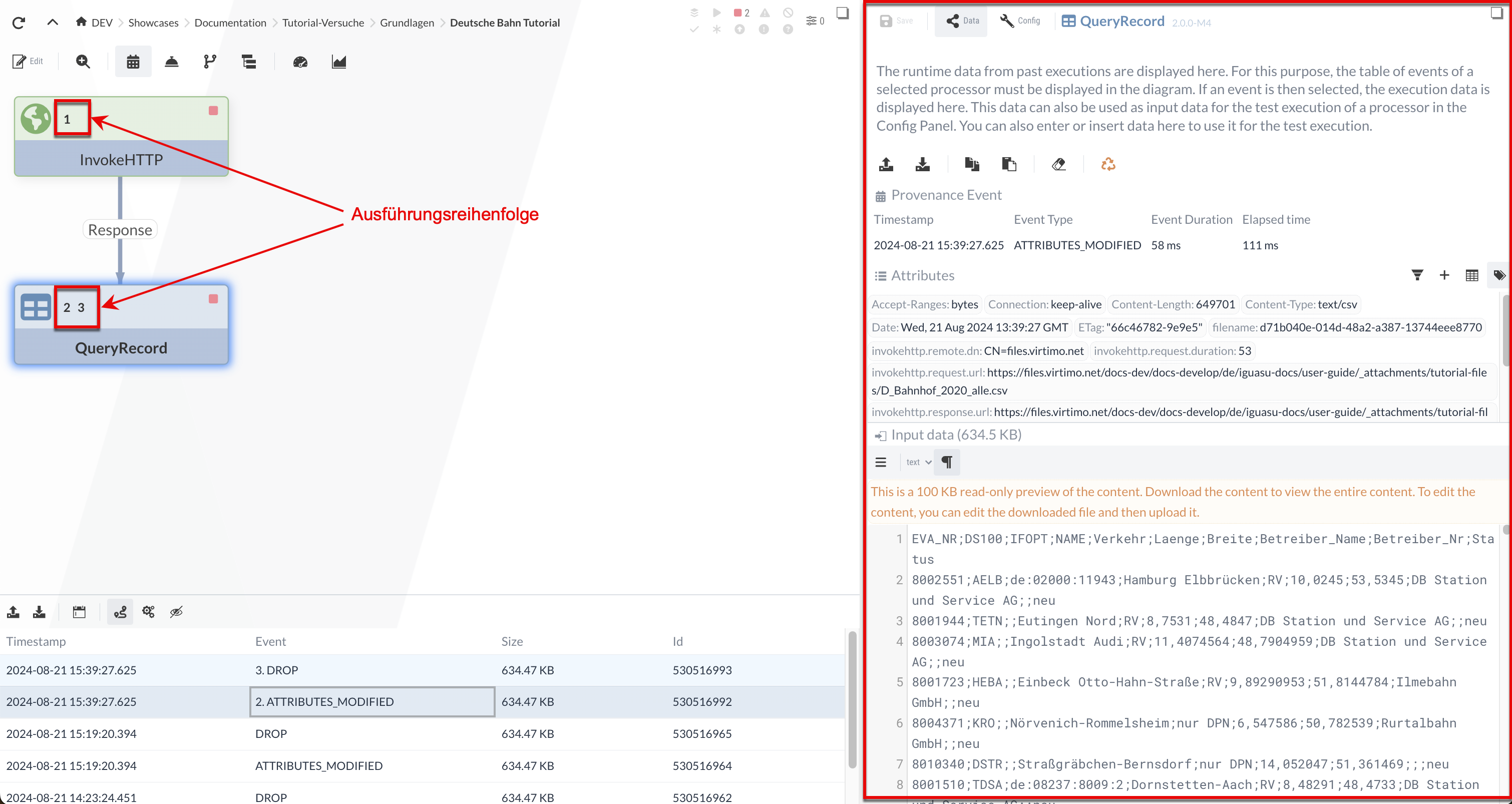This screenshot has width=1512, height=804.
Task: Click upload icon in the Data panel
Action: pyautogui.click(x=886, y=164)
